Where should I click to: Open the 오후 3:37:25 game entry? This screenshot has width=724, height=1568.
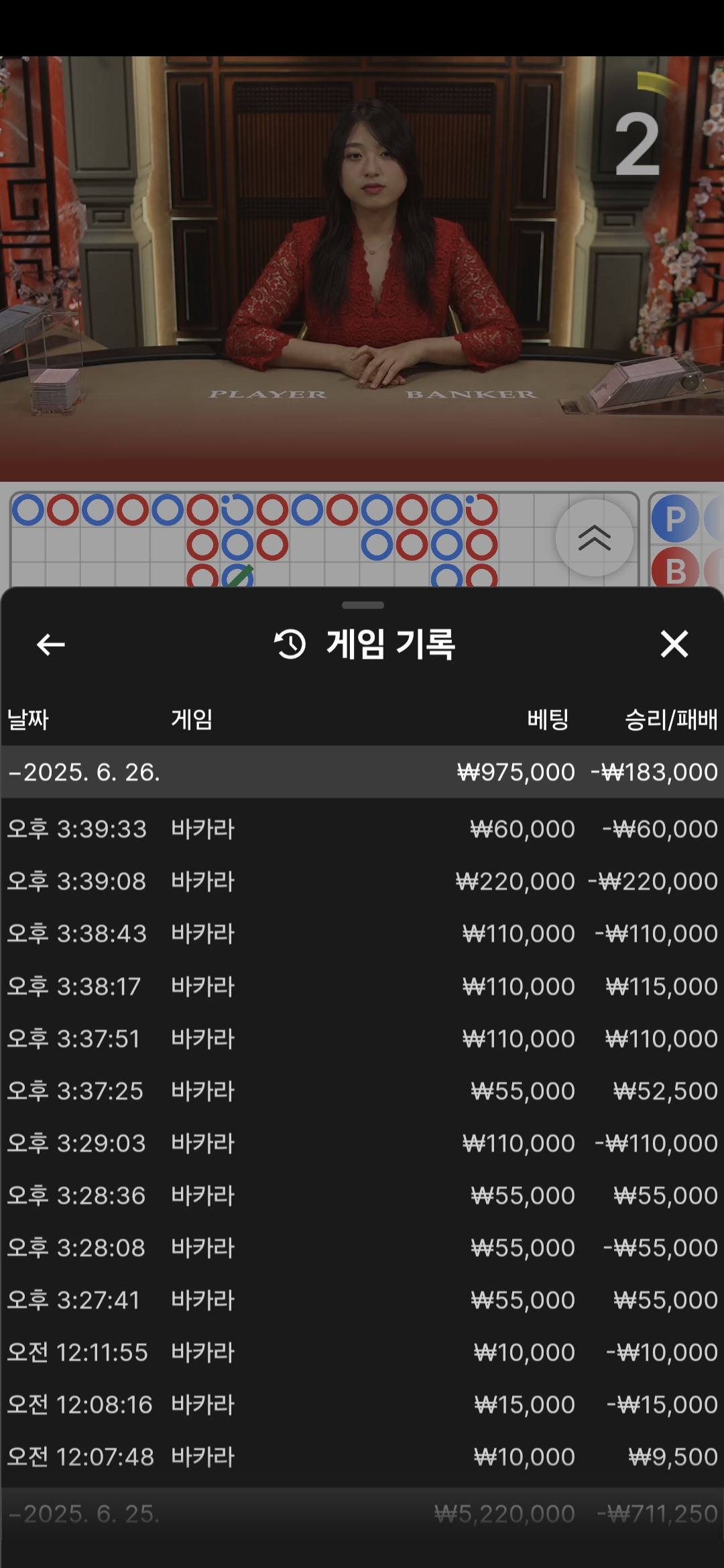tap(362, 1091)
